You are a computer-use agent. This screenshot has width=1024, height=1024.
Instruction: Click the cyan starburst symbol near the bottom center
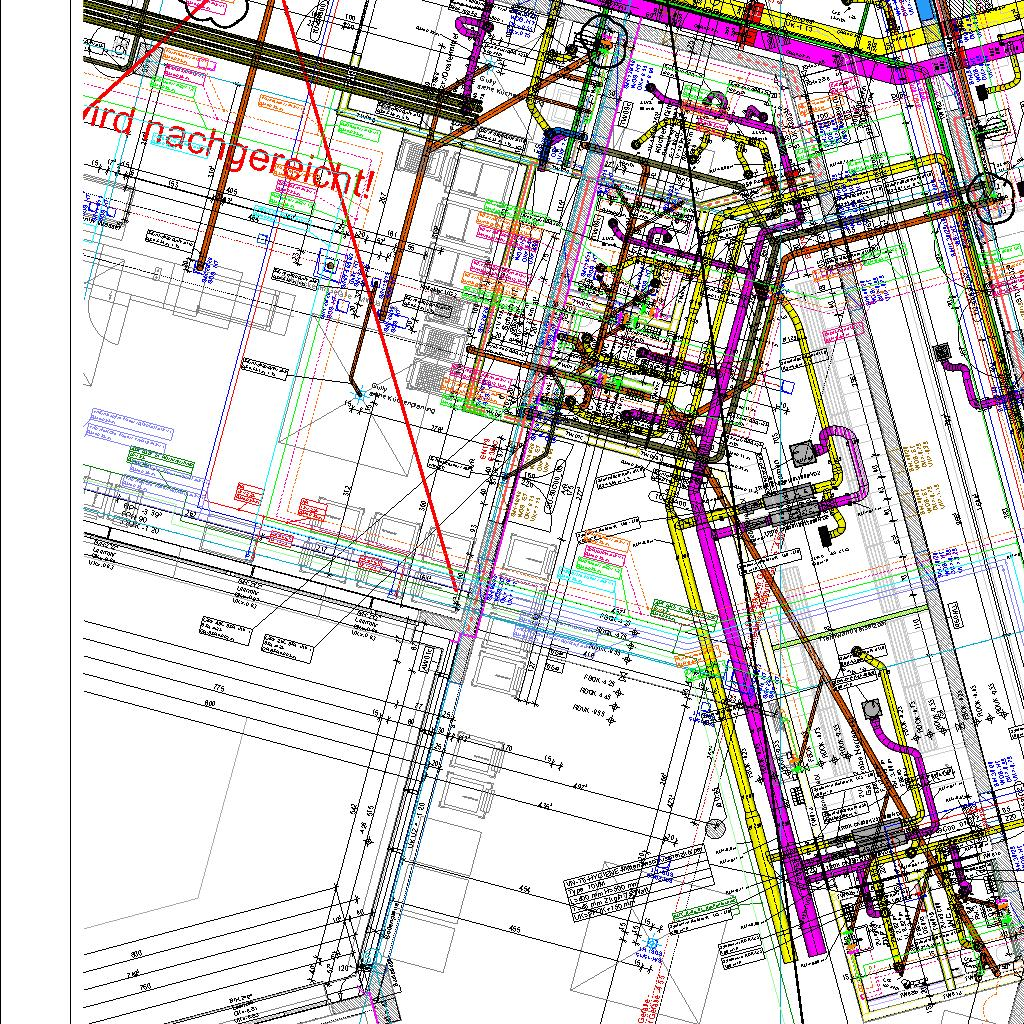point(653,942)
